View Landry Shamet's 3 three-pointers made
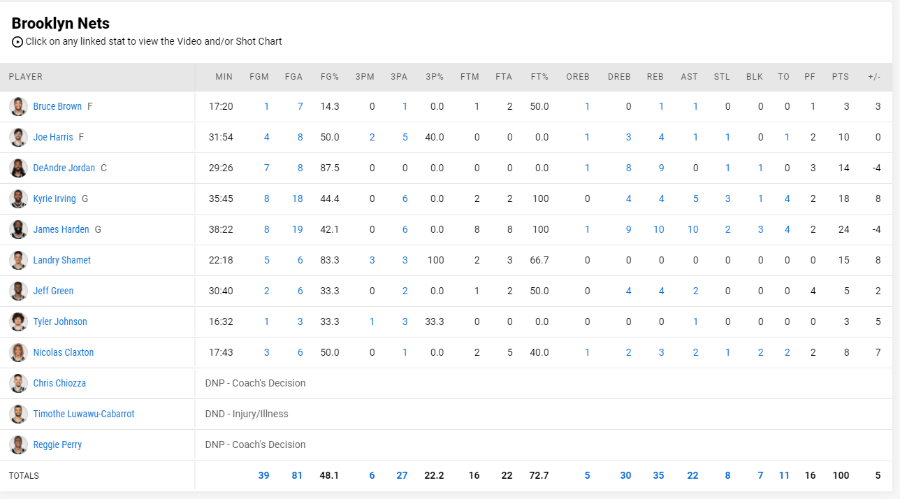The width and height of the screenshot is (900, 499). click(372, 260)
